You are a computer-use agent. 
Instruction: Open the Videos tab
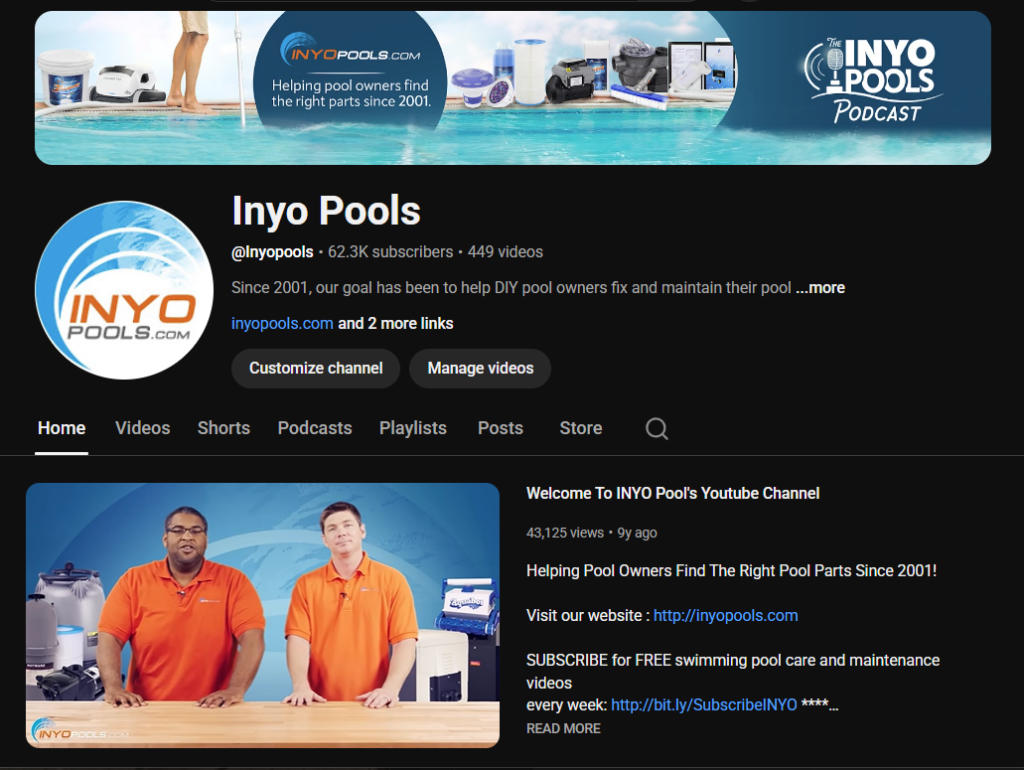(142, 428)
